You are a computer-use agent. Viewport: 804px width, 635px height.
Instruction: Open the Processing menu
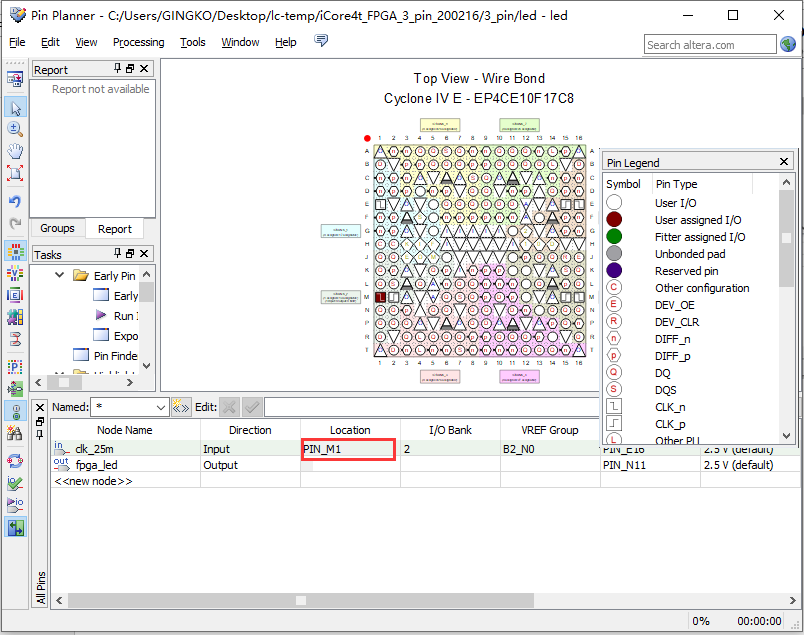pos(138,42)
